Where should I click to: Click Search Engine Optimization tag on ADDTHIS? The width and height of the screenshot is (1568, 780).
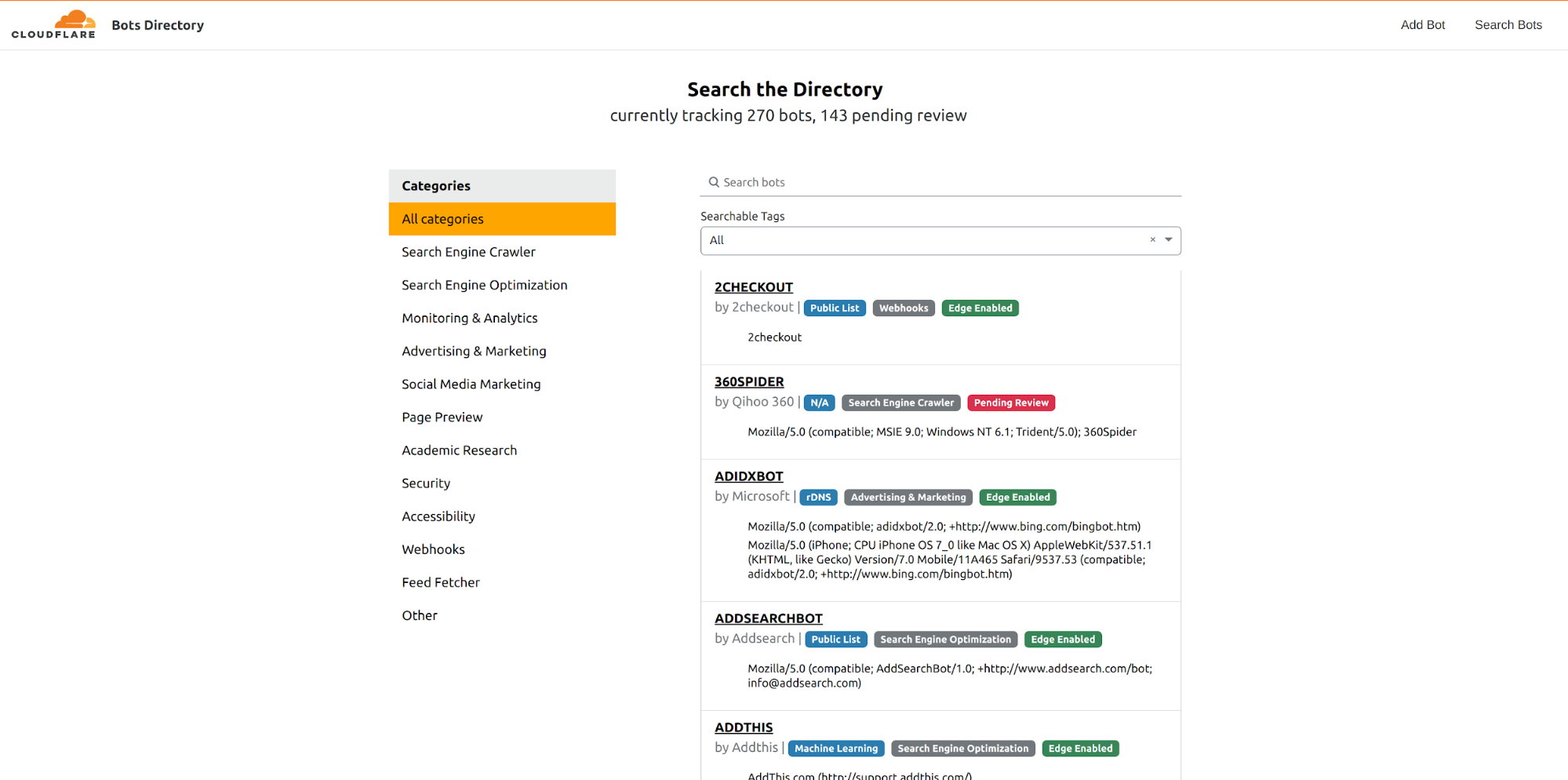pos(962,749)
